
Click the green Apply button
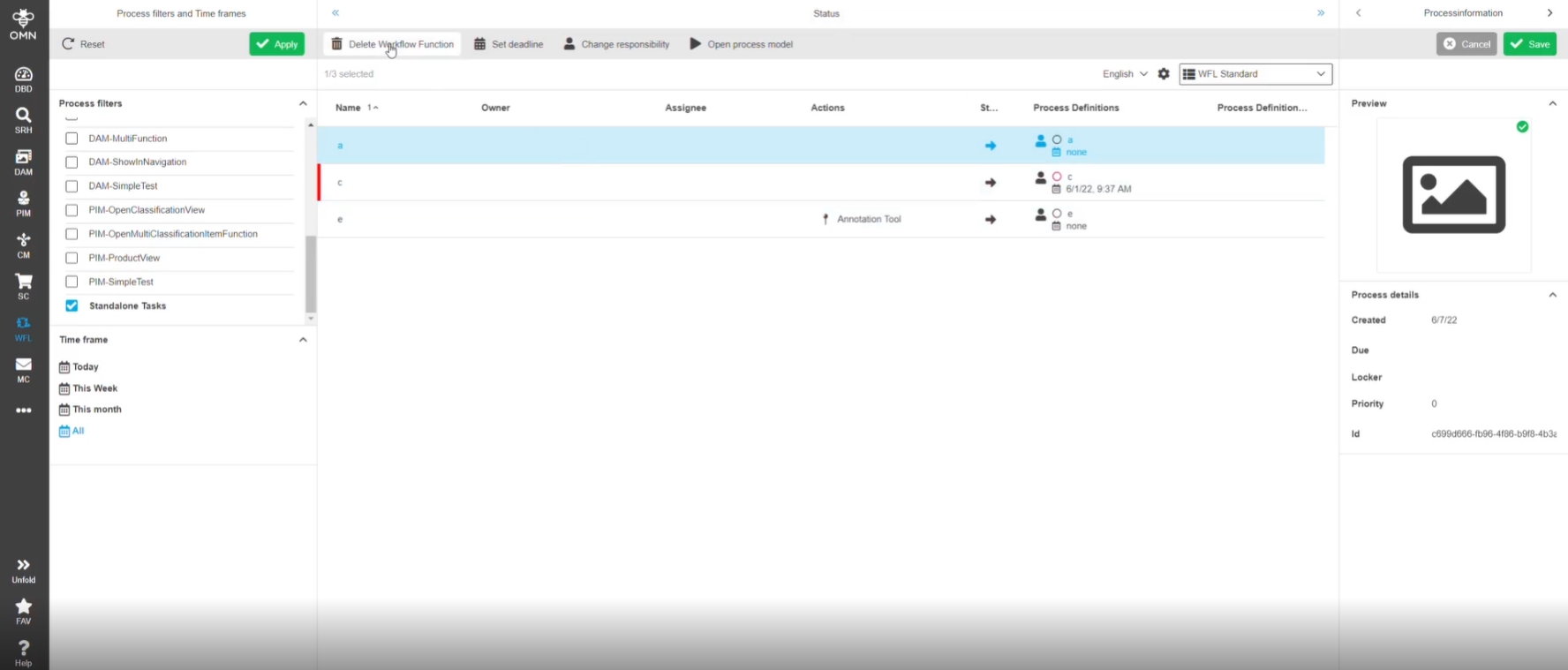(276, 44)
